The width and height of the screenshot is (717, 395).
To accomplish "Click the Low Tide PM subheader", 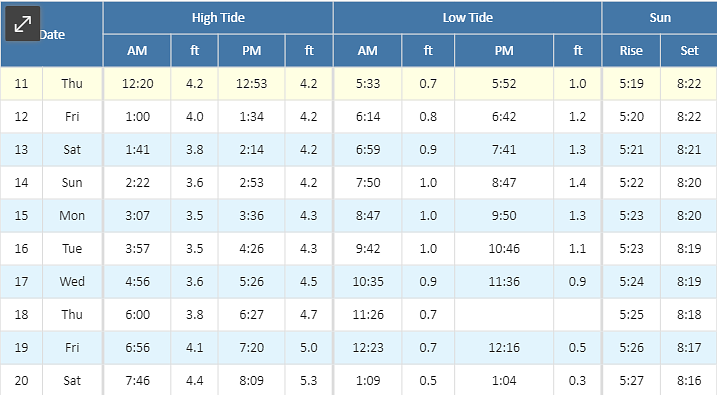I will (x=504, y=50).
